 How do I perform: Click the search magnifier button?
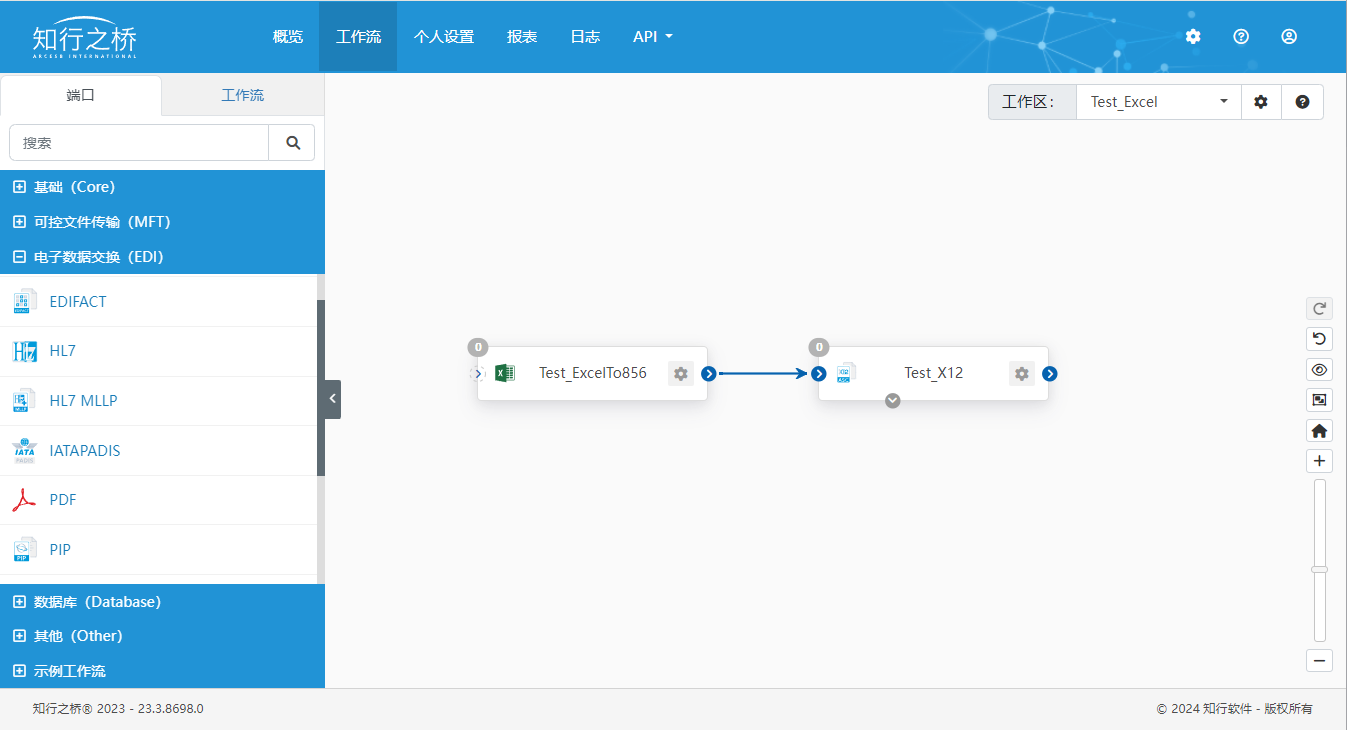coord(292,143)
